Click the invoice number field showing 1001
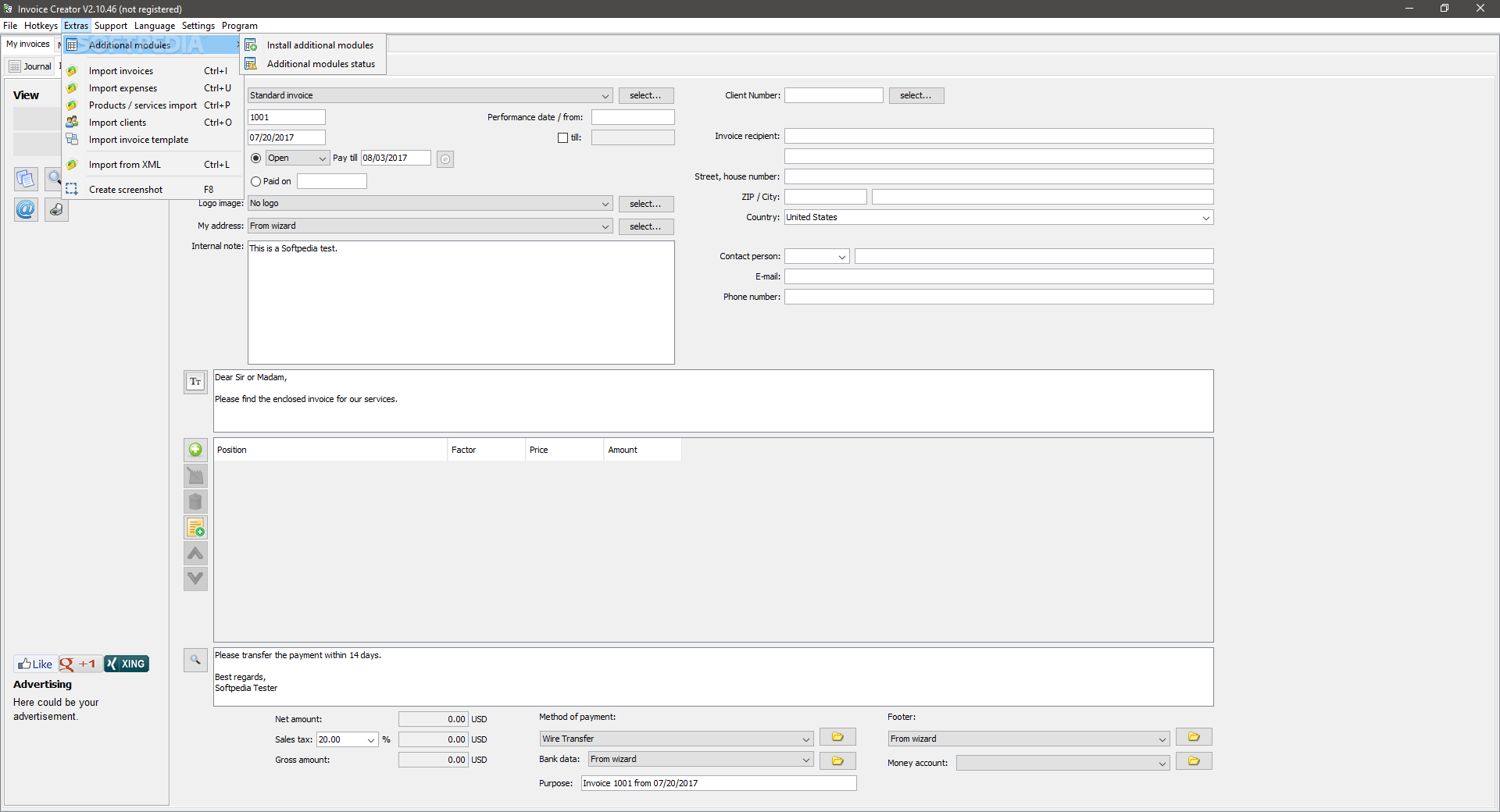Image resolution: width=1500 pixels, height=812 pixels. (287, 117)
